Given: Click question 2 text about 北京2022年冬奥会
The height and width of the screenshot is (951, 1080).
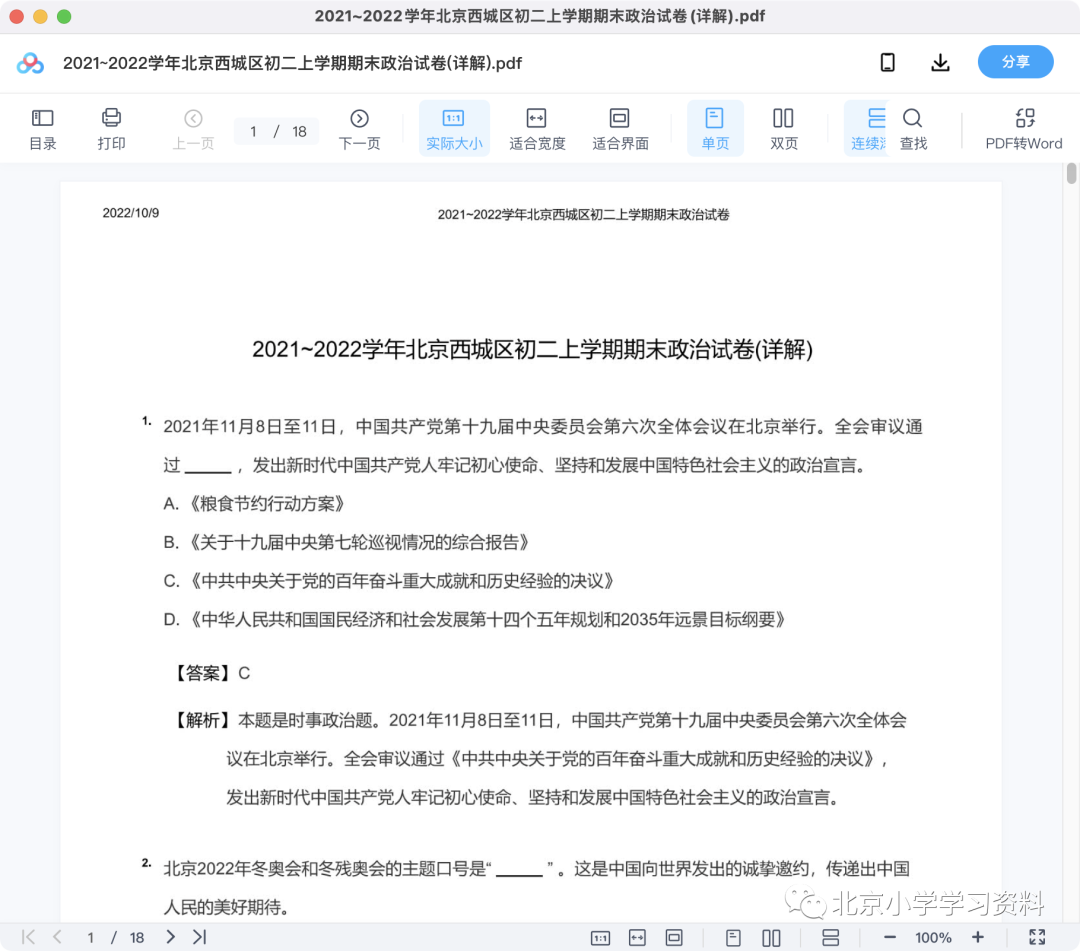Looking at the screenshot, I should (537, 888).
